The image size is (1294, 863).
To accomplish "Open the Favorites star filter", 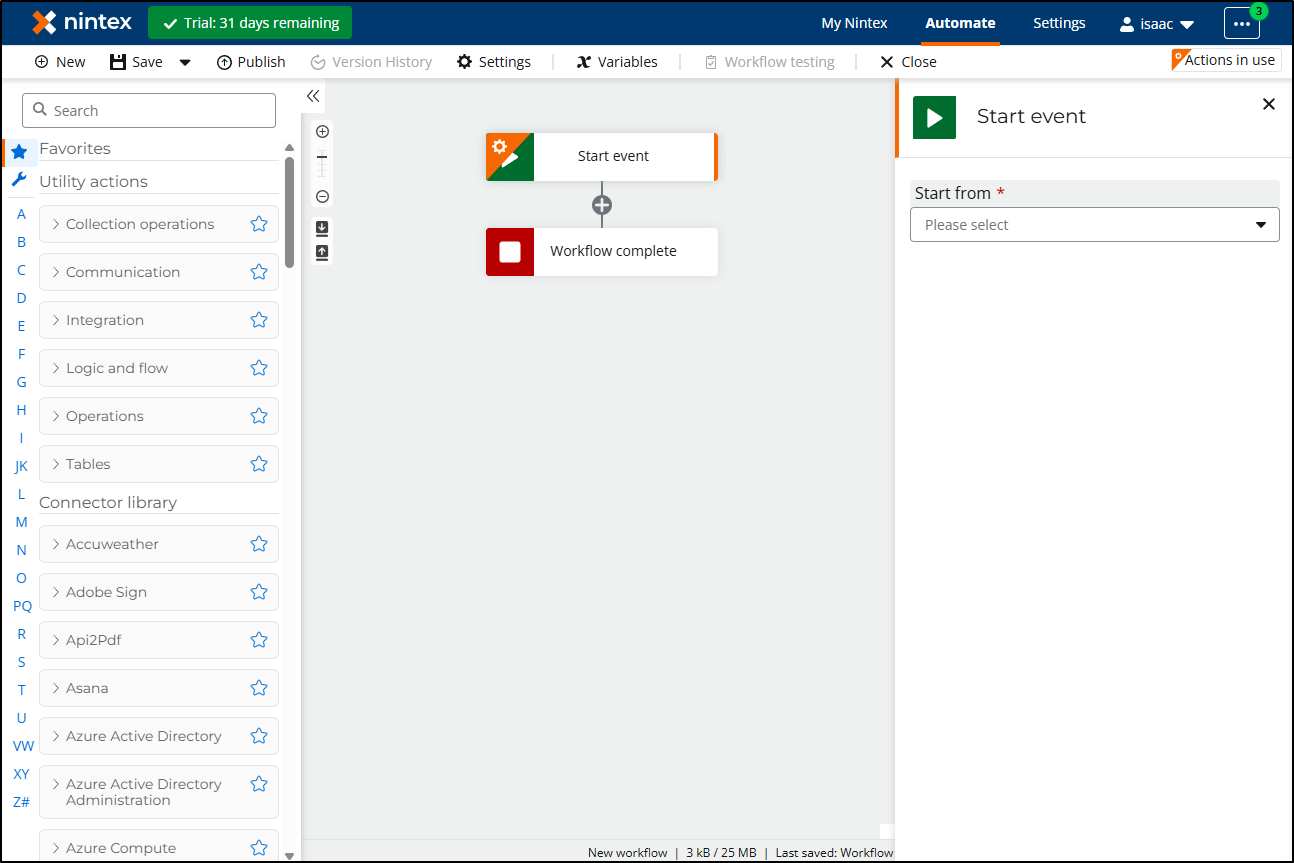I will tap(19, 152).
